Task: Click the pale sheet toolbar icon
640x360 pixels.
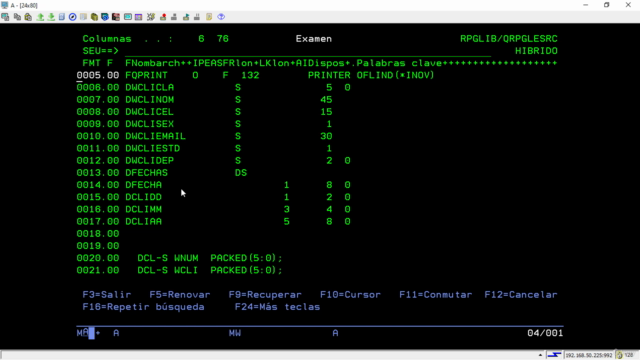Action: [83, 17]
